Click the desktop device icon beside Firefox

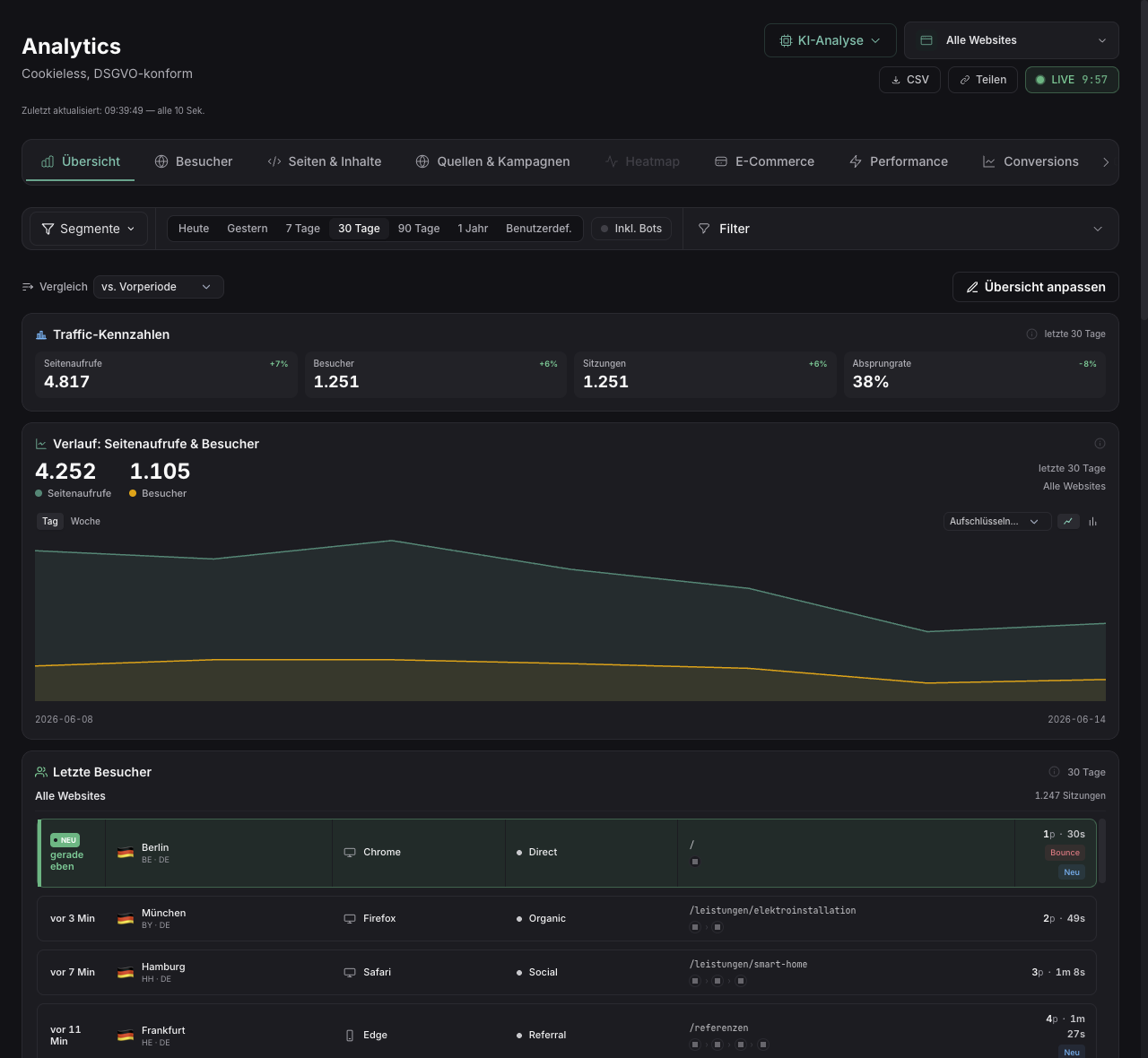tap(350, 918)
